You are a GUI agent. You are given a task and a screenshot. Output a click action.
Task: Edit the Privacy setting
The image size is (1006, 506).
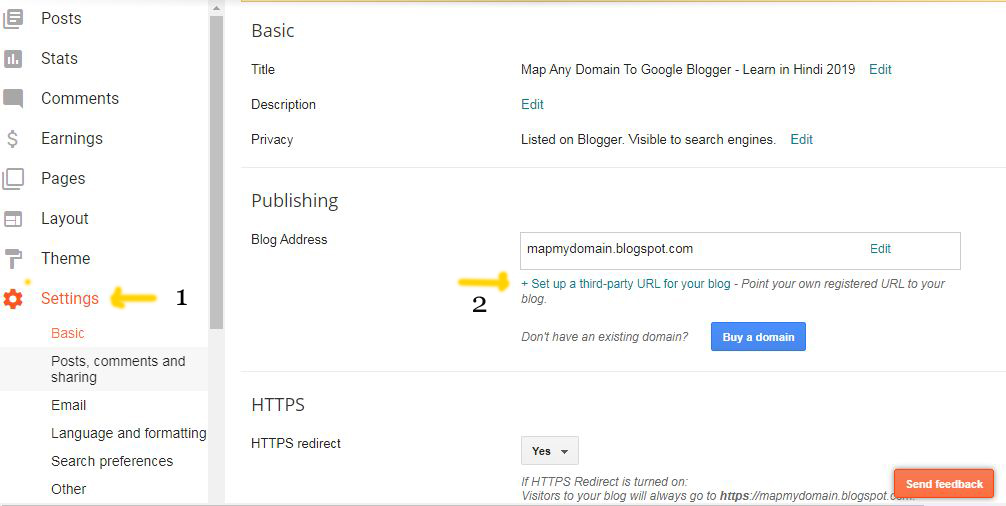pos(801,139)
